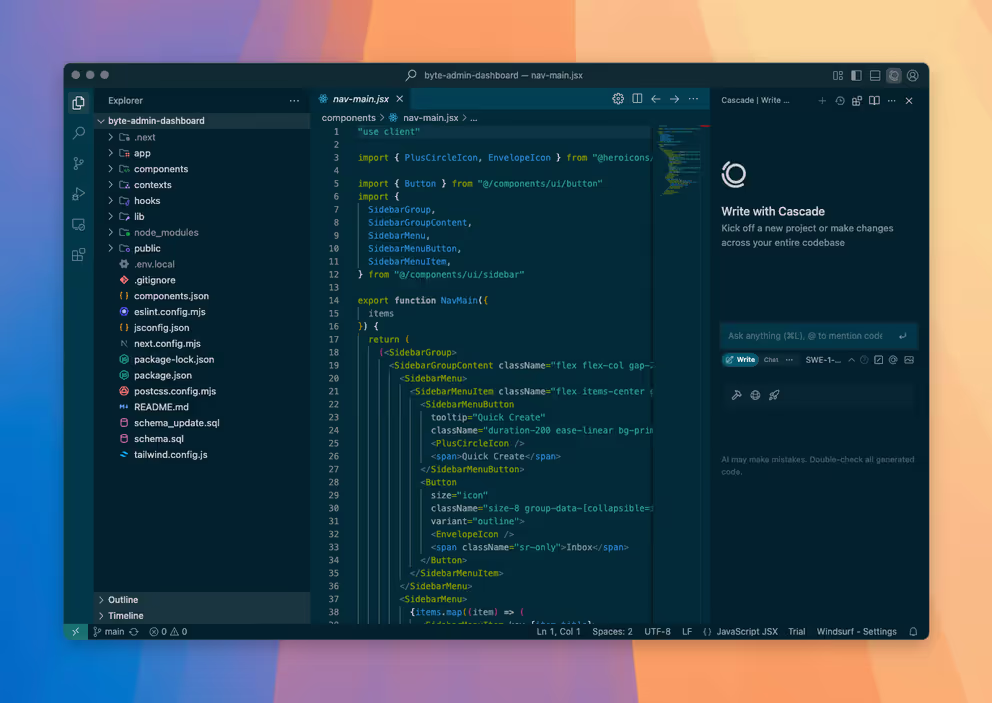
Task: Click the rocket icon in Cascade panel
Action: pos(774,395)
